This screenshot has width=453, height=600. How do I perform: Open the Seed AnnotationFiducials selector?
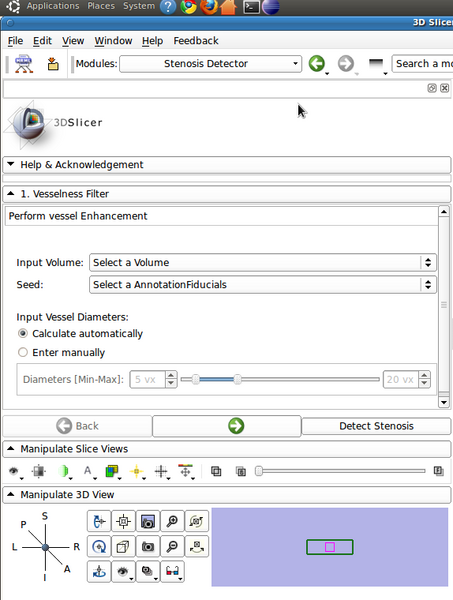(x=262, y=285)
